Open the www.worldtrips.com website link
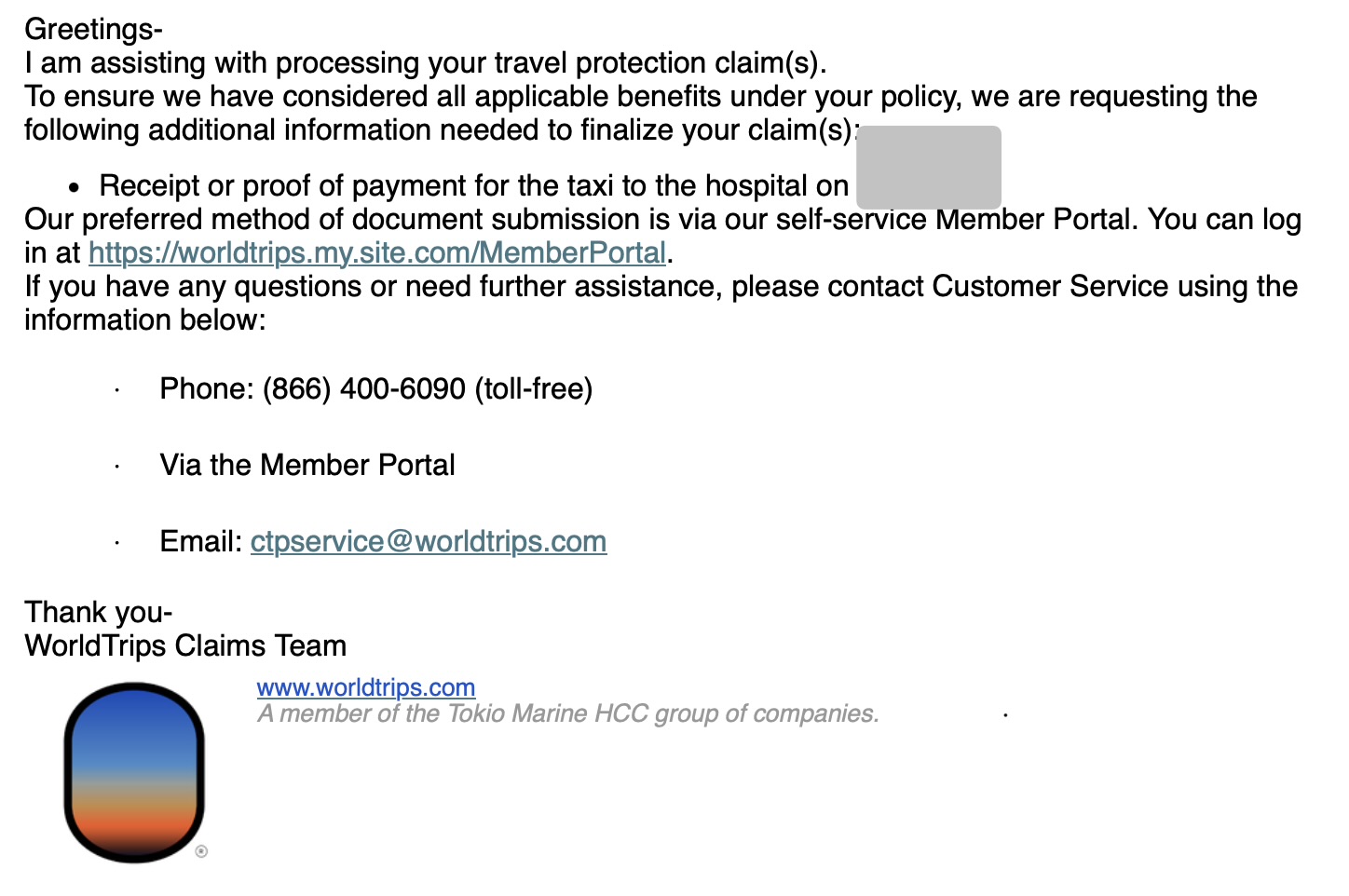 pos(366,687)
